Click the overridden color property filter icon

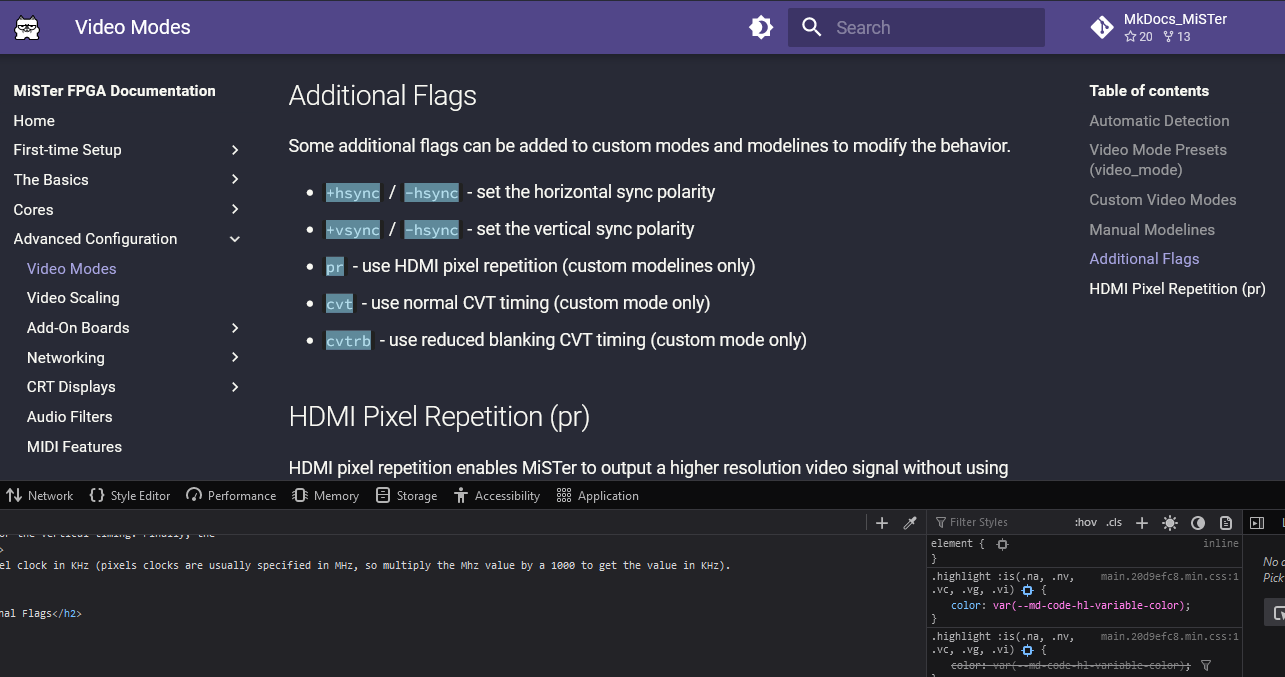tap(1206, 665)
